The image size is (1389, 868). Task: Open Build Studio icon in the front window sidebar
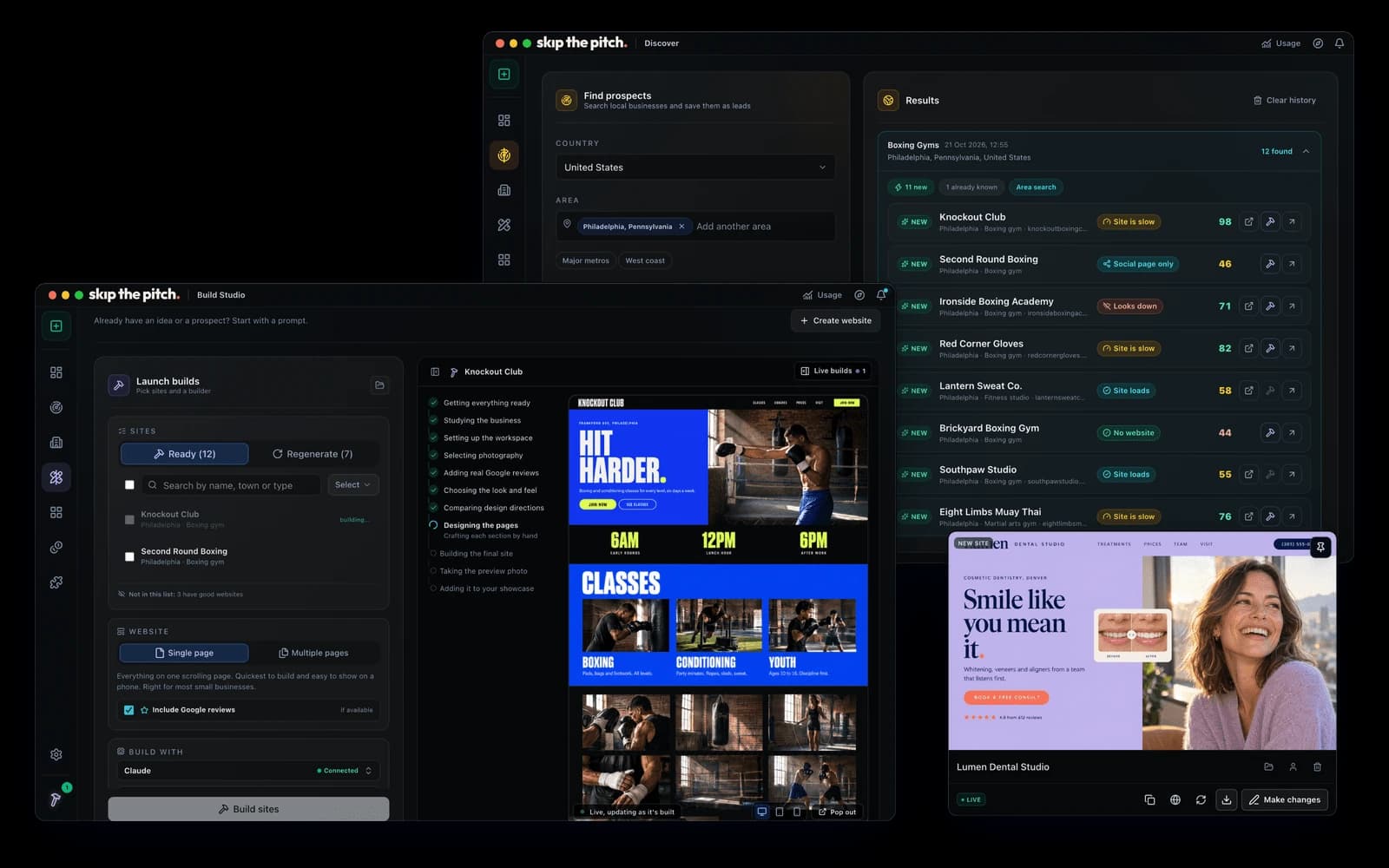click(x=56, y=477)
